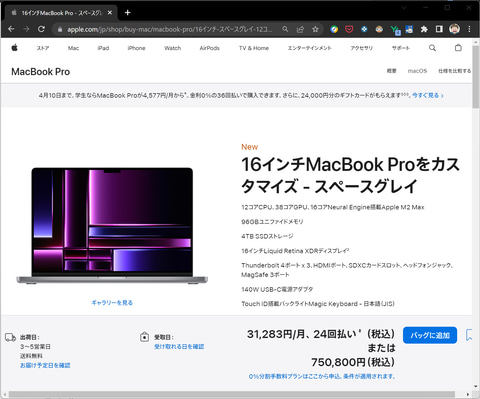Viewport: 480px width, 399px height.
Task: Open the Watch navigation item
Action: [x=173, y=48]
